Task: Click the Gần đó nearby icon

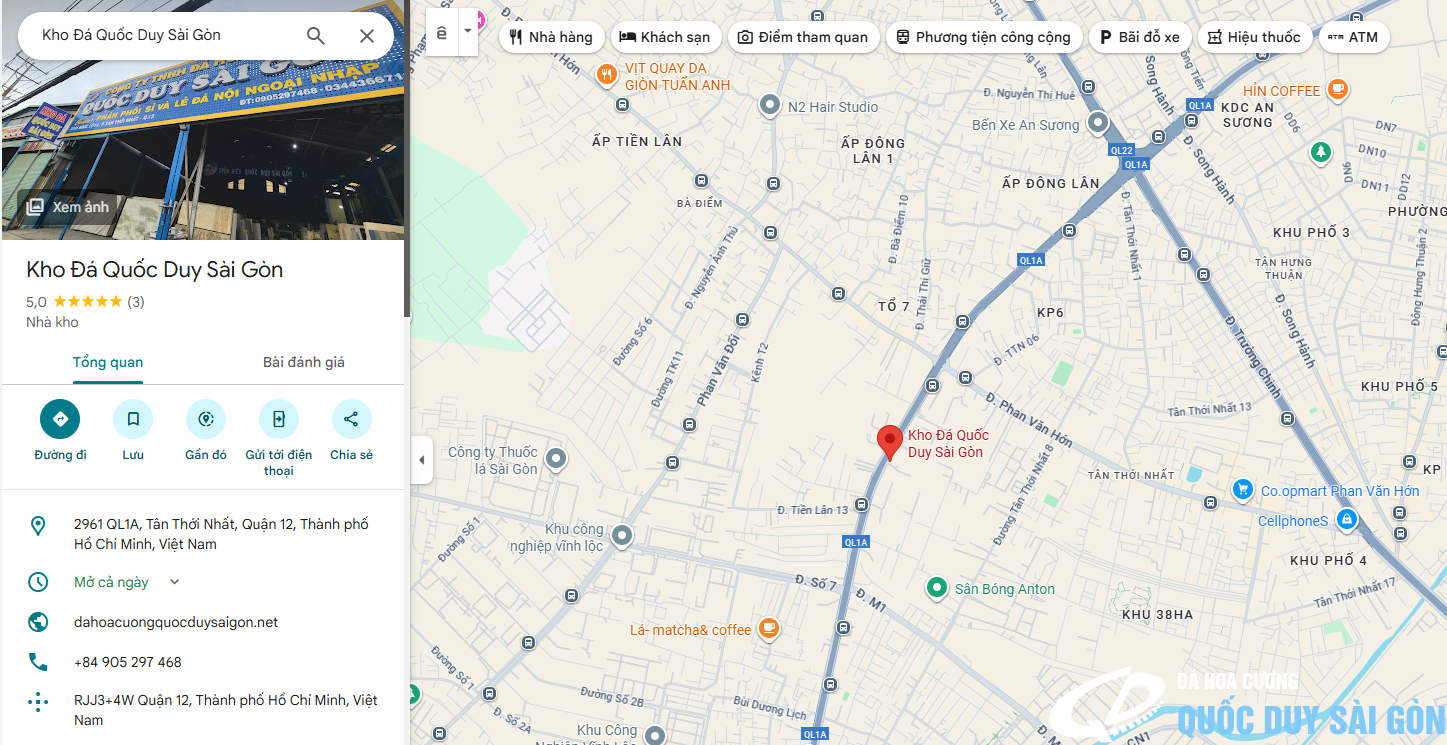Action: pyautogui.click(x=206, y=419)
